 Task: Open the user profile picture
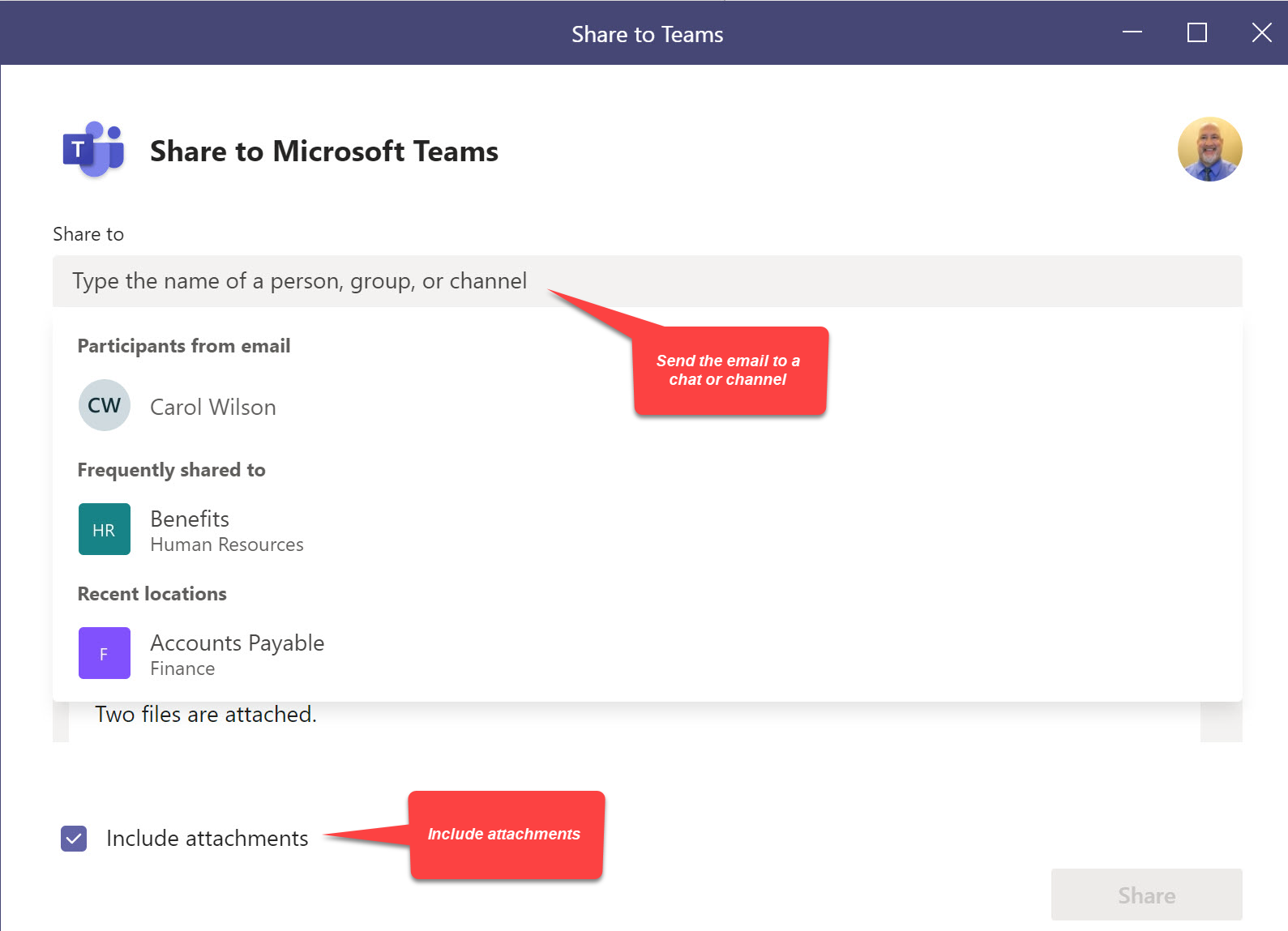coord(1209,149)
